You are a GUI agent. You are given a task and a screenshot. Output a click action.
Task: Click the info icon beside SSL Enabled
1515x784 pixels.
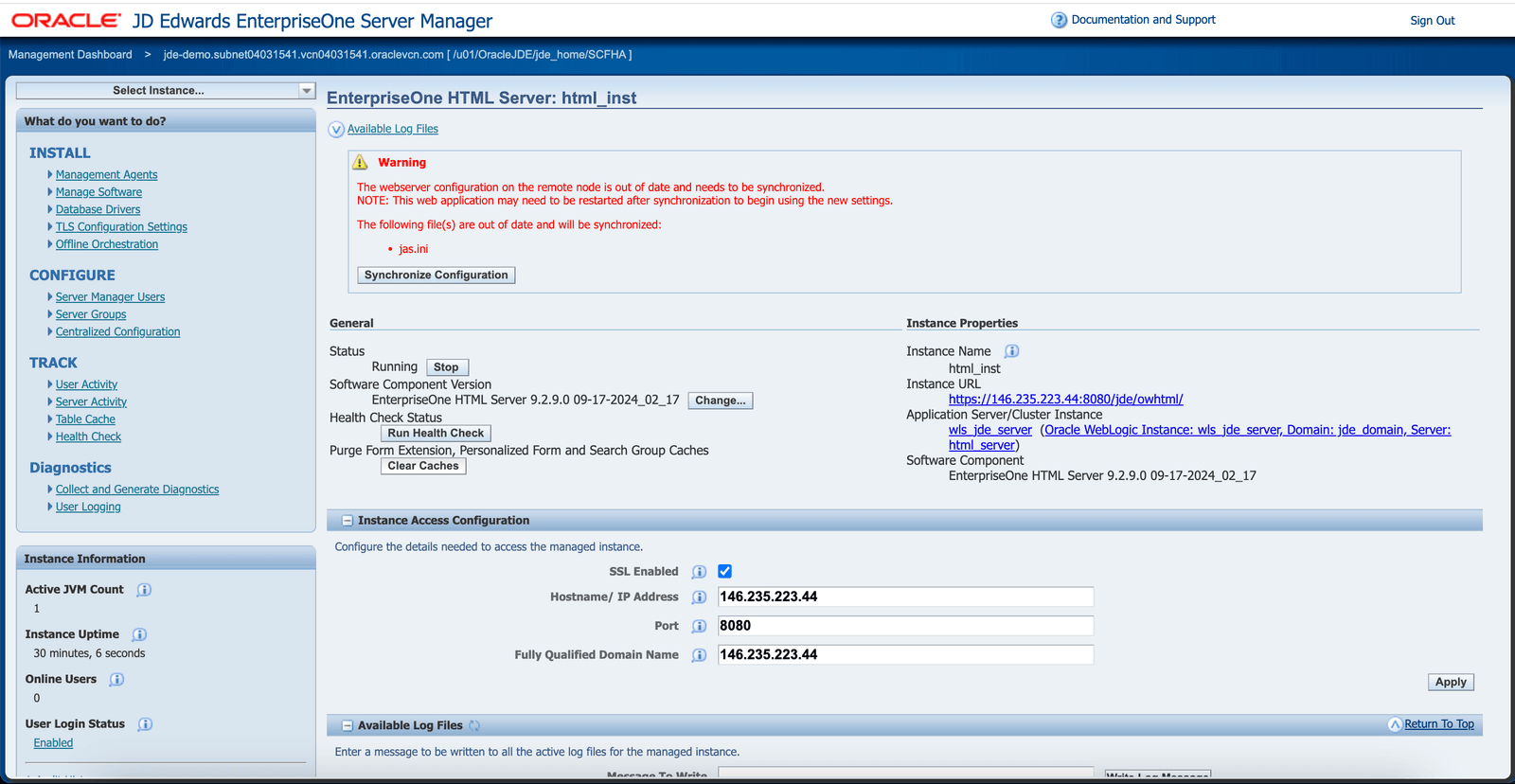(x=699, y=572)
